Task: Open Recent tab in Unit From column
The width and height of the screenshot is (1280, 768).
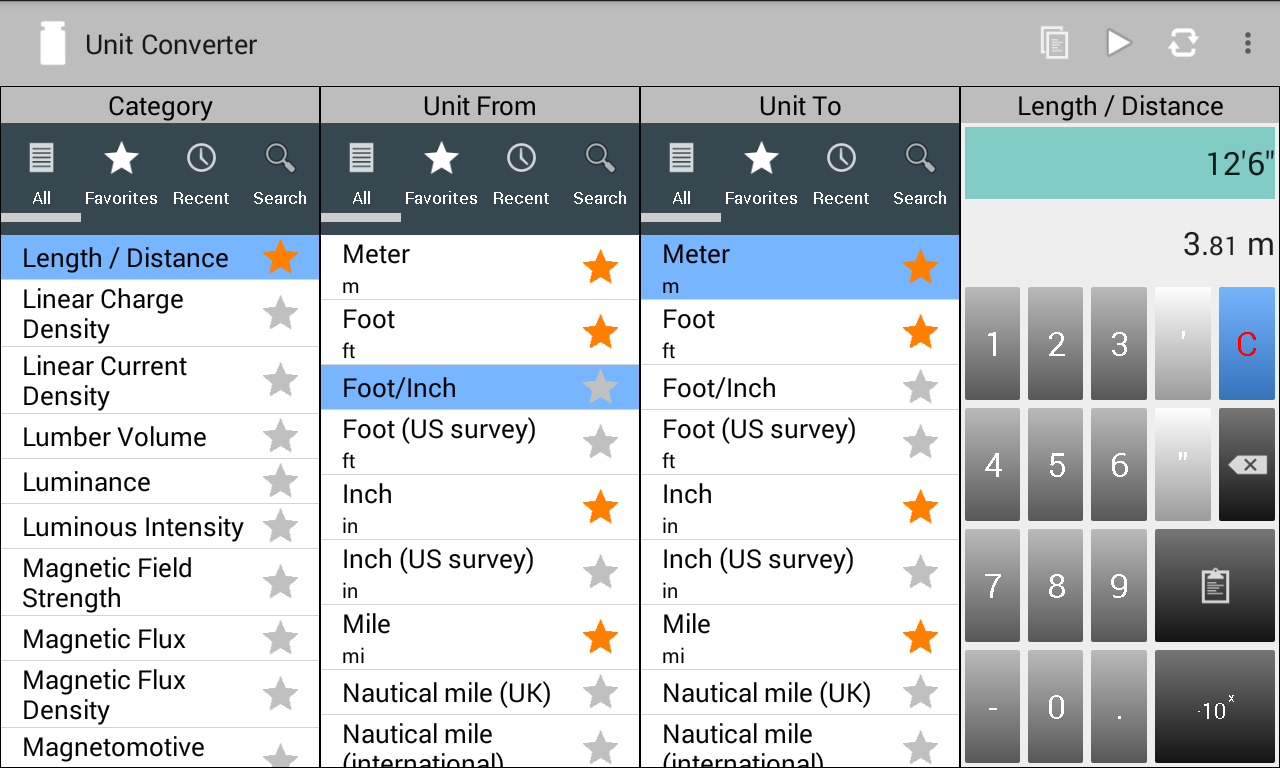Action: pyautogui.click(x=521, y=174)
